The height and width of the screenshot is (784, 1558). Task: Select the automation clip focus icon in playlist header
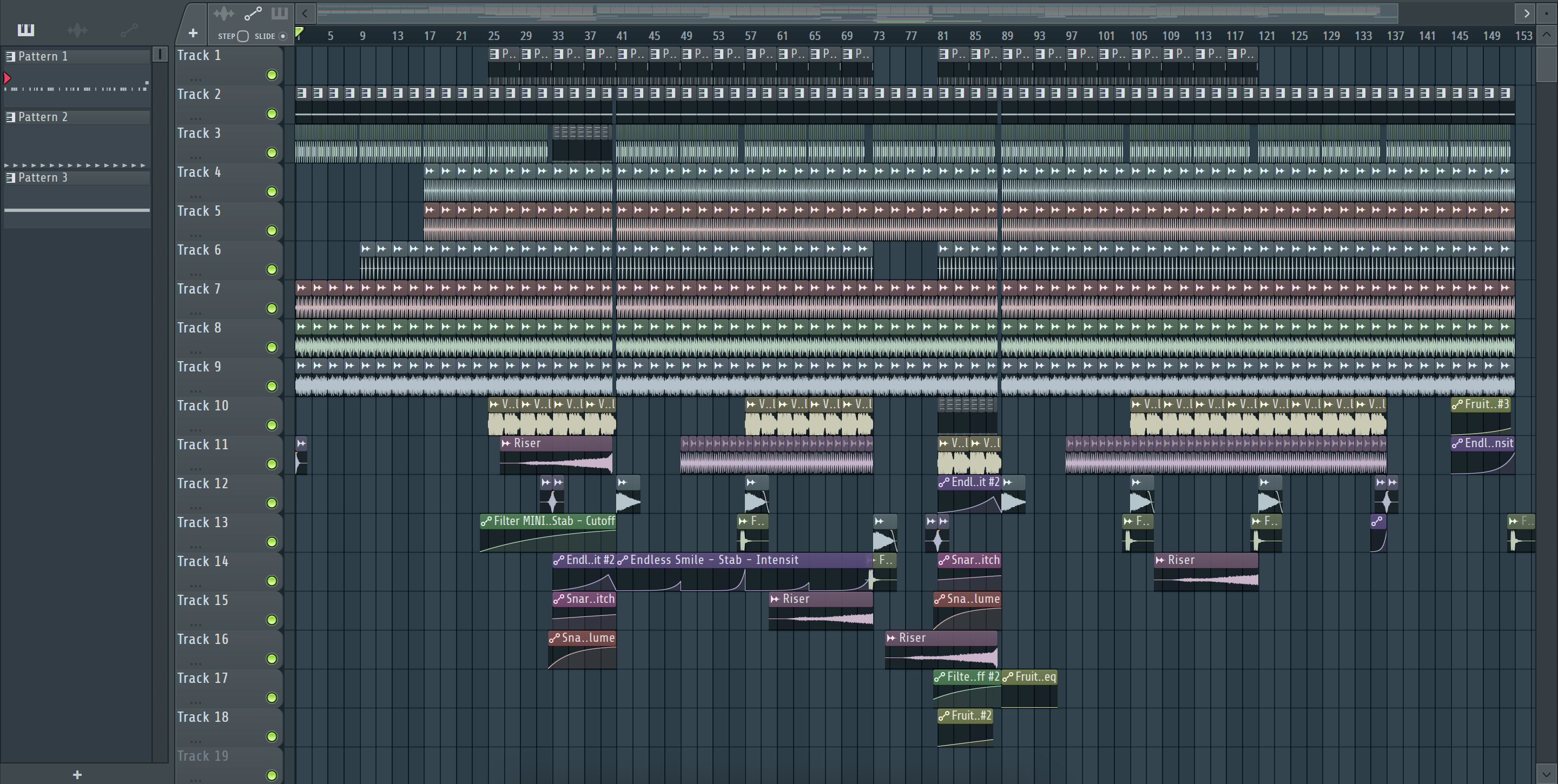coord(253,12)
